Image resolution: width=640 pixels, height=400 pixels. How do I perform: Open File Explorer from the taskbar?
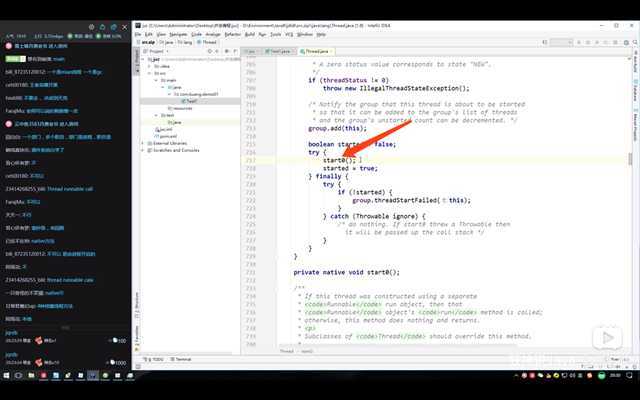(31, 375)
